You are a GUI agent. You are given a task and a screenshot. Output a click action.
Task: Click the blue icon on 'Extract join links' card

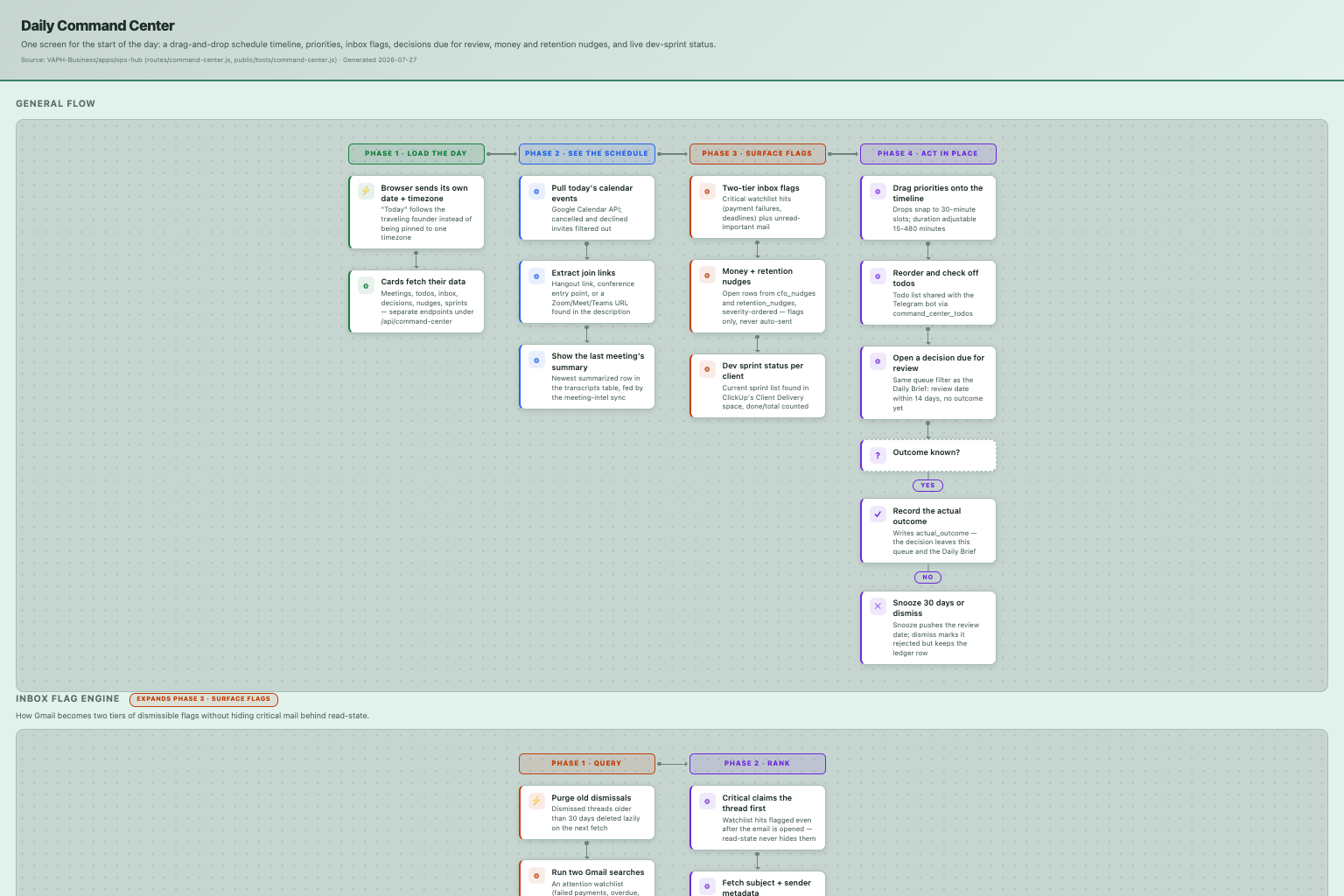click(536, 276)
